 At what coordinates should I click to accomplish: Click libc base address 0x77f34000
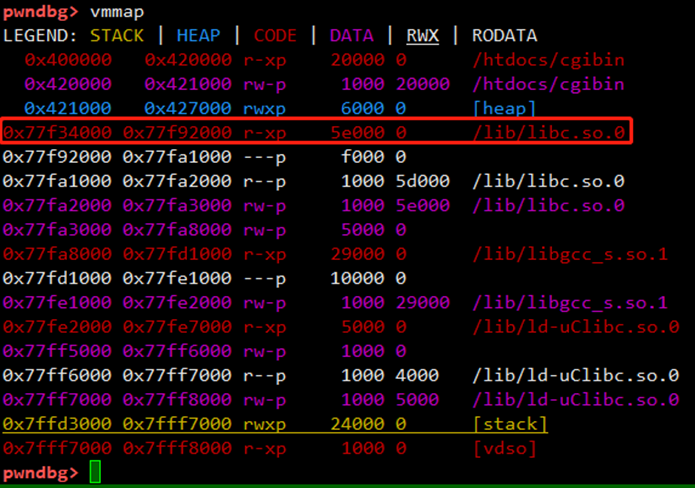57,133
